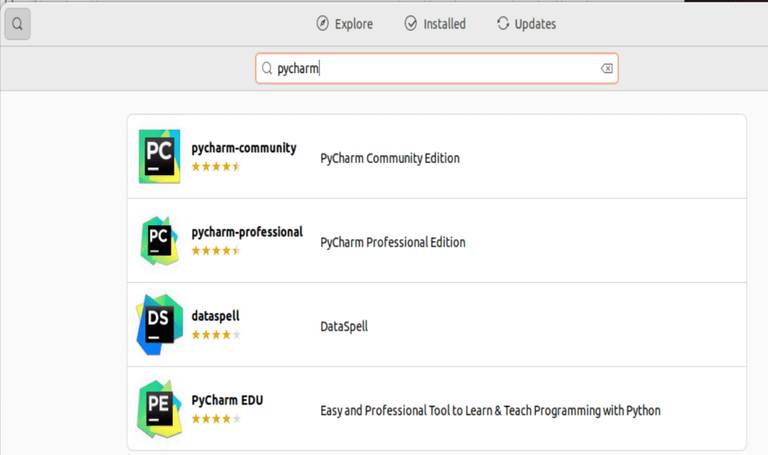The height and width of the screenshot is (455, 768).
Task: Switch to the Explore tab
Action: click(x=344, y=24)
